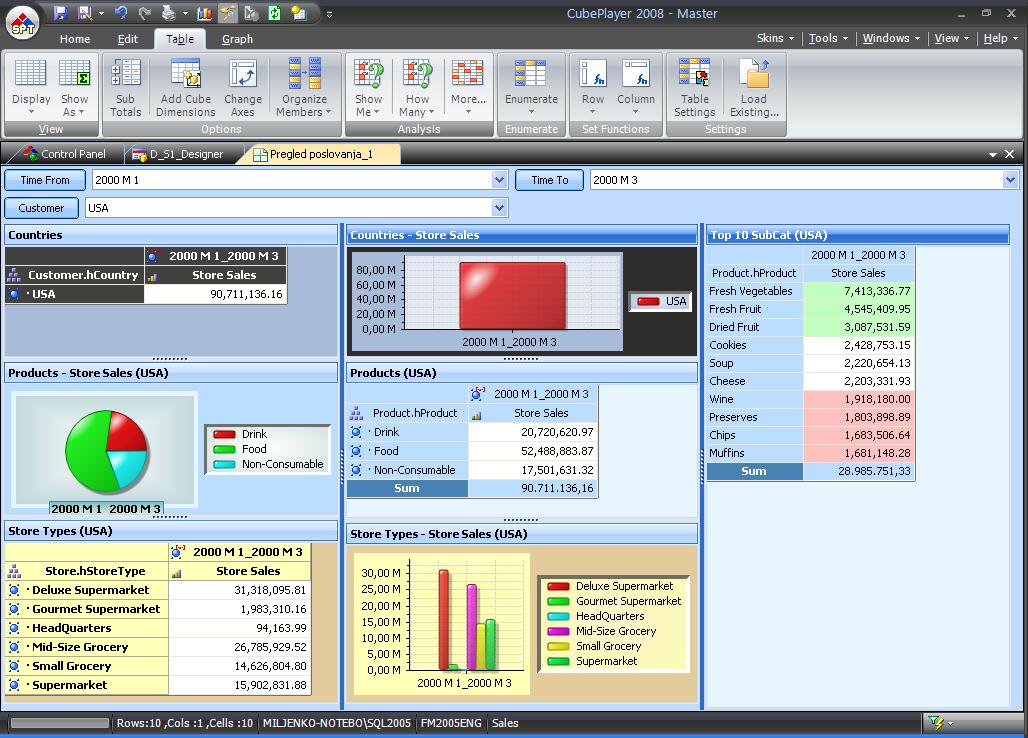The width and height of the screenshot is (1028, 738).
Task: Click the drill icon beside Food row
Action: [356, 451]
